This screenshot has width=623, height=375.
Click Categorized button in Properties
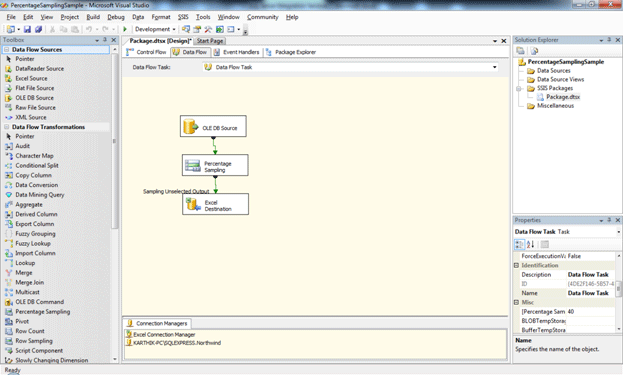(519, 245)
